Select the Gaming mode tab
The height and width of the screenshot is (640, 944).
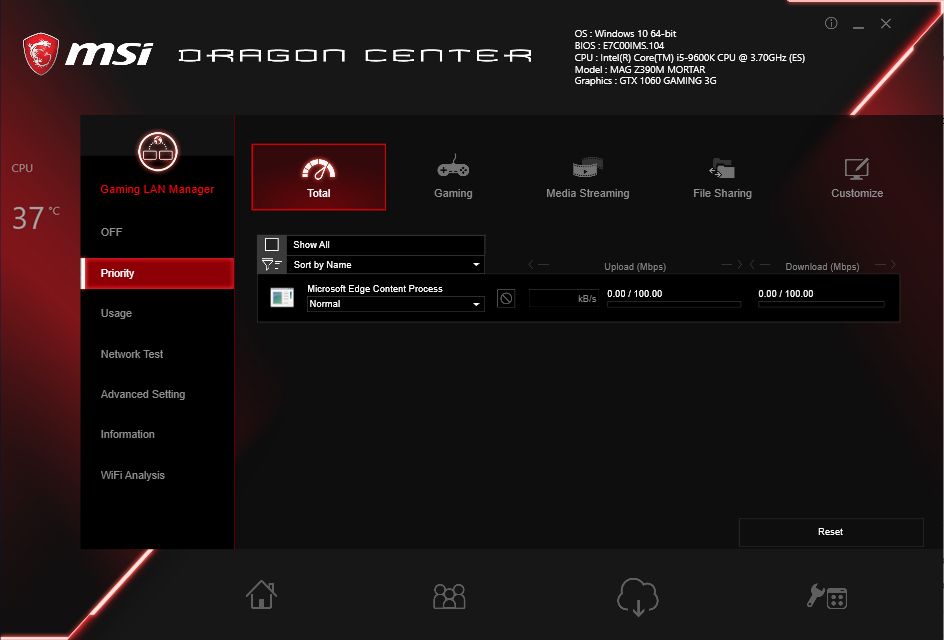pyautogui.click(x=453, y=177)
